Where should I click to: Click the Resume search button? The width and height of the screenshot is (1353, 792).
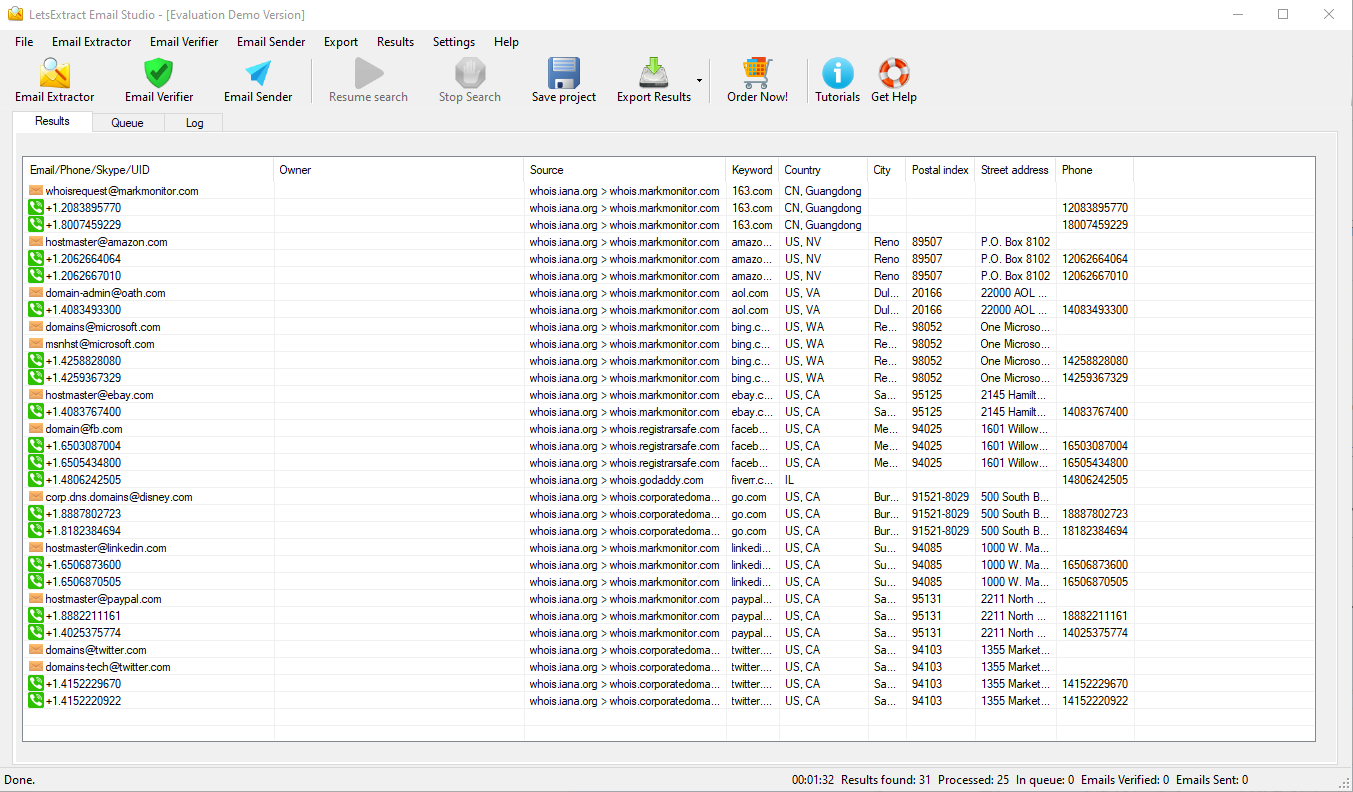click(368, 80)
